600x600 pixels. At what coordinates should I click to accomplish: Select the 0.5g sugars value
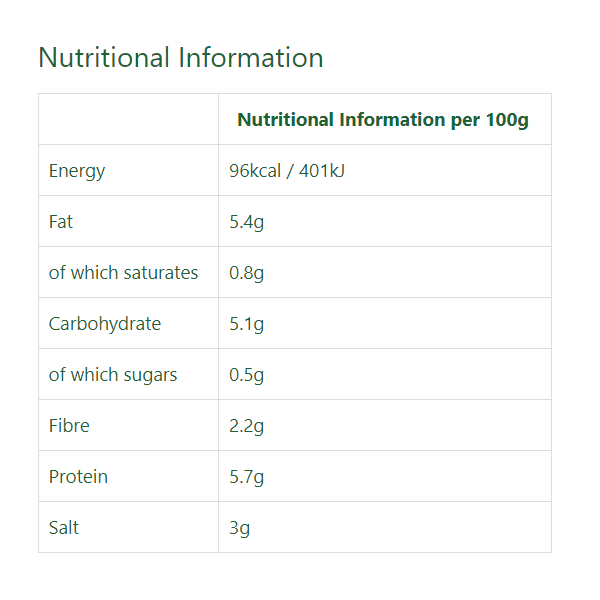[x=246, y=375]
